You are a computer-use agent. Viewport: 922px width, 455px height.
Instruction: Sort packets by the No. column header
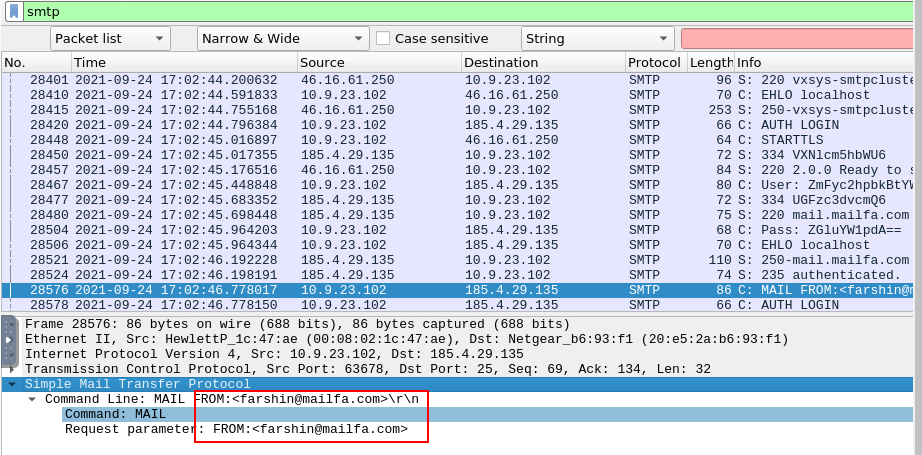36,62
